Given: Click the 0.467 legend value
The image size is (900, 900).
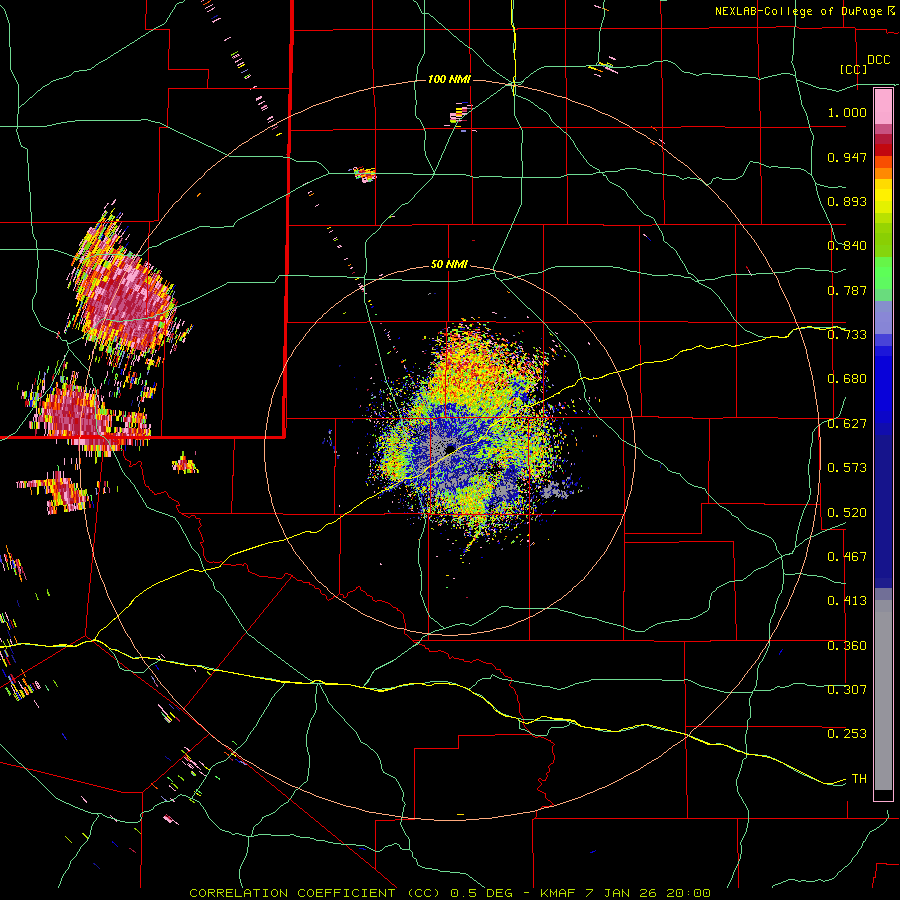Looking at the screenshot, I should coord(847,557).
